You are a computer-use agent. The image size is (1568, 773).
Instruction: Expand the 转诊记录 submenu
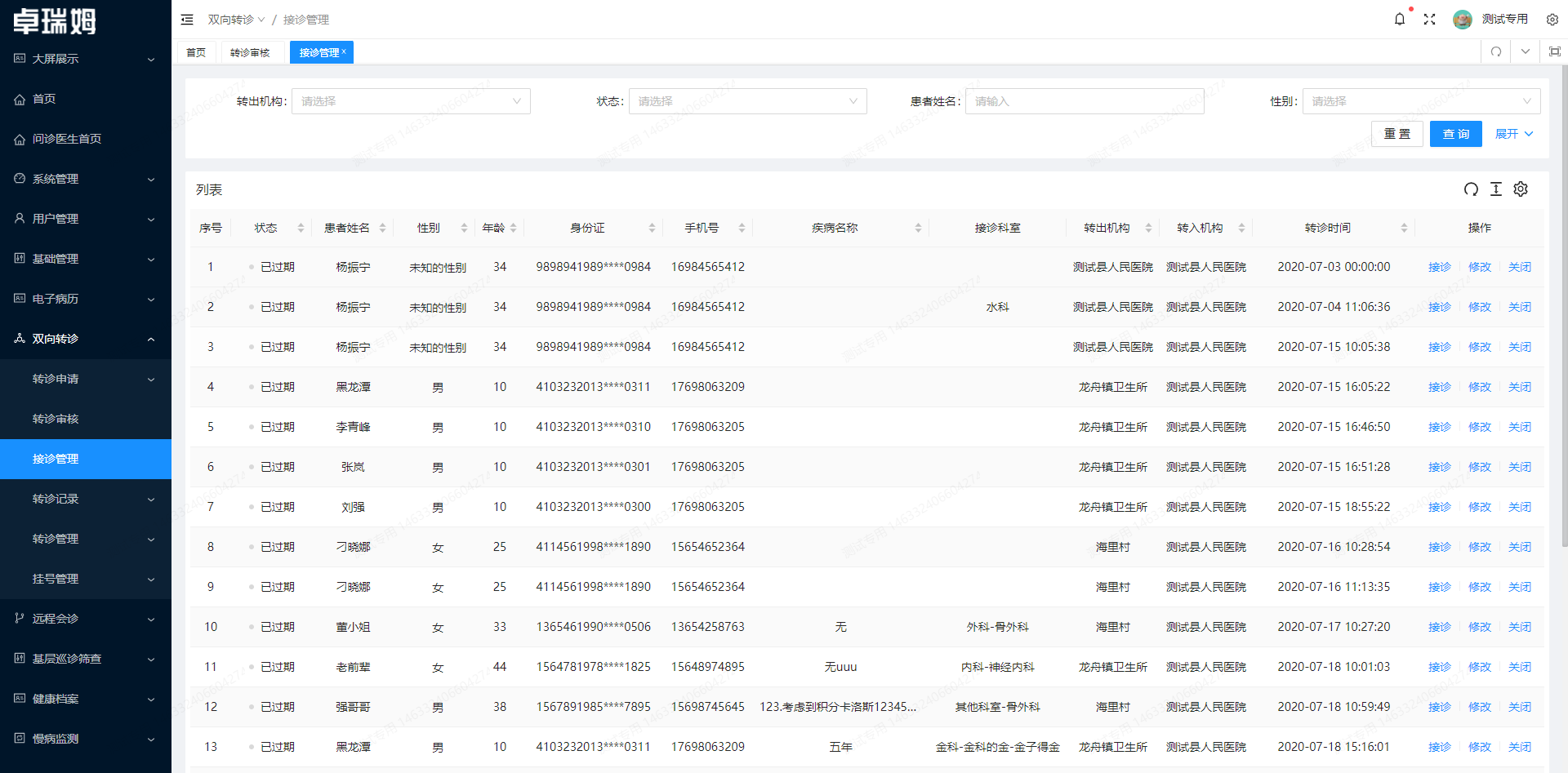click(86, 499)
